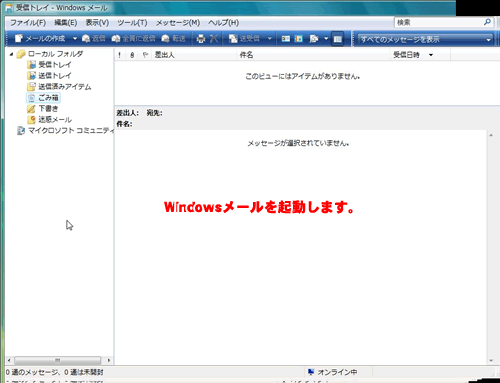Click the delete X icon in toolbar

[x=214, y=39]
